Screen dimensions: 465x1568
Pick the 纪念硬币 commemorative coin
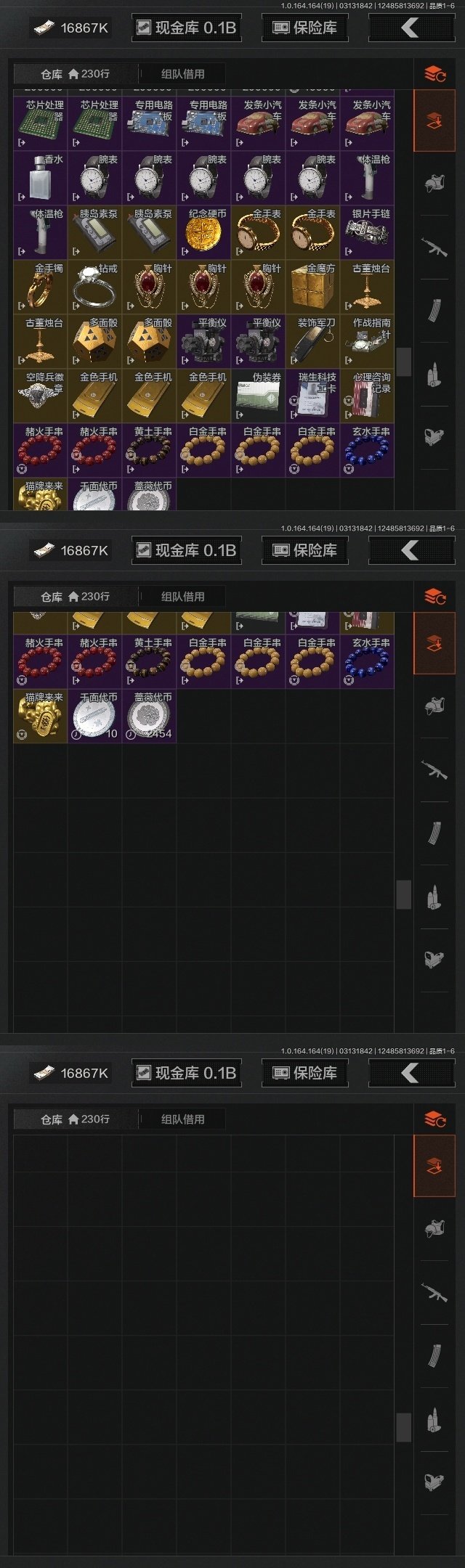[x=204, y=233]
